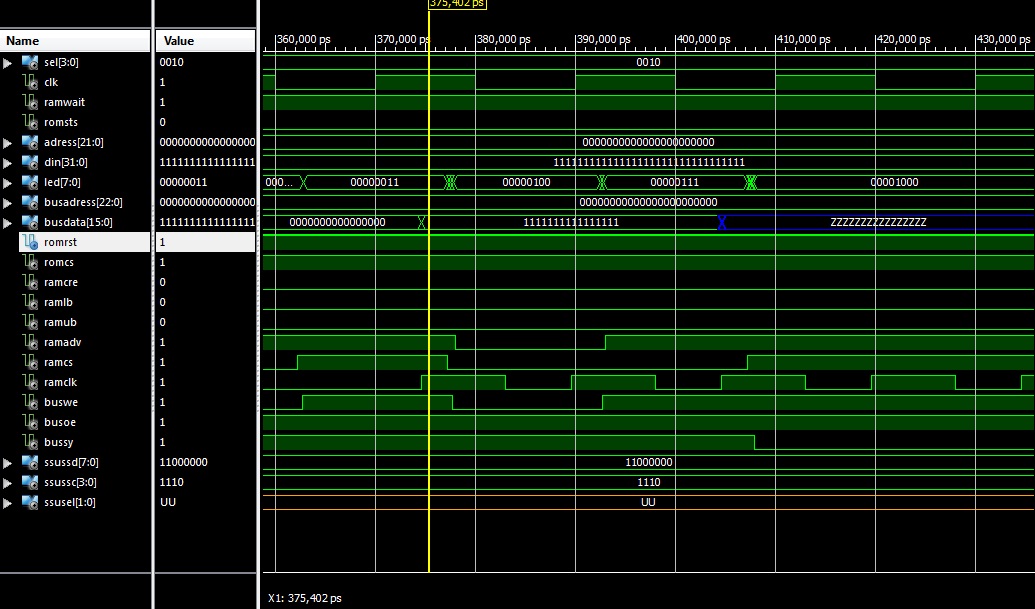Click the led waveform segment 00001000
1035x609 pixels.
coord(894,182)
